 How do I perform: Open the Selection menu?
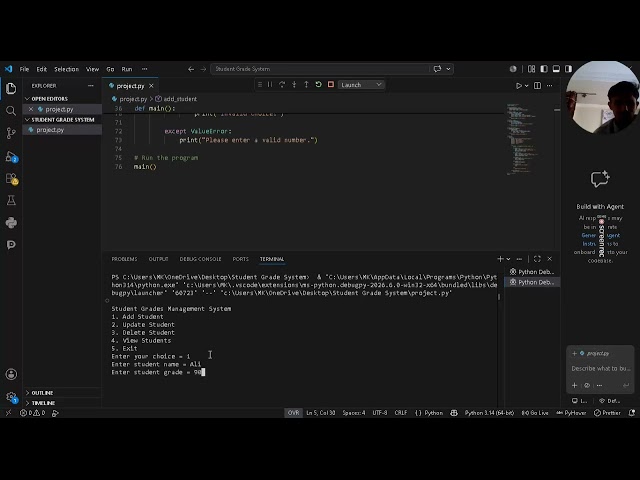click(67, 69)
